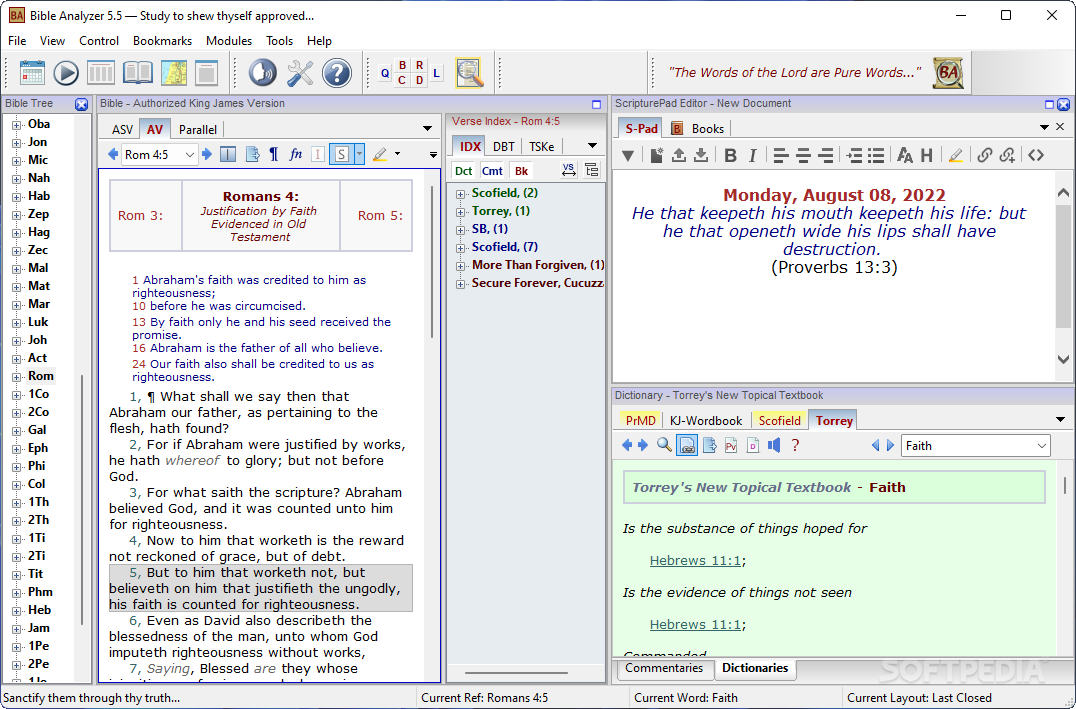Click the export verse page icon in Bible toolbar
This screenshot has height=709, width=1076.
point(252,154)
